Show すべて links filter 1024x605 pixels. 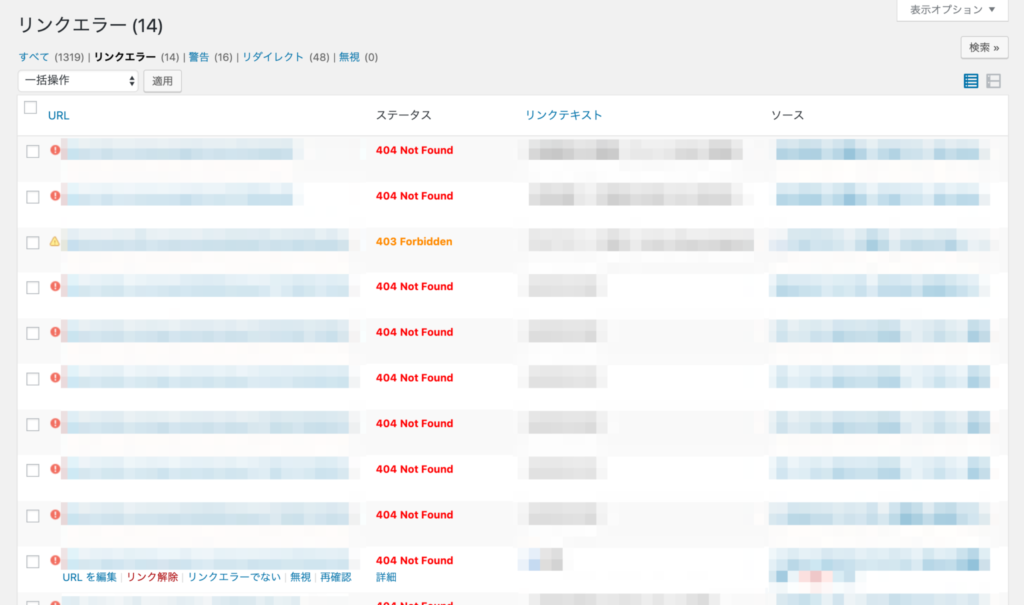34,57
